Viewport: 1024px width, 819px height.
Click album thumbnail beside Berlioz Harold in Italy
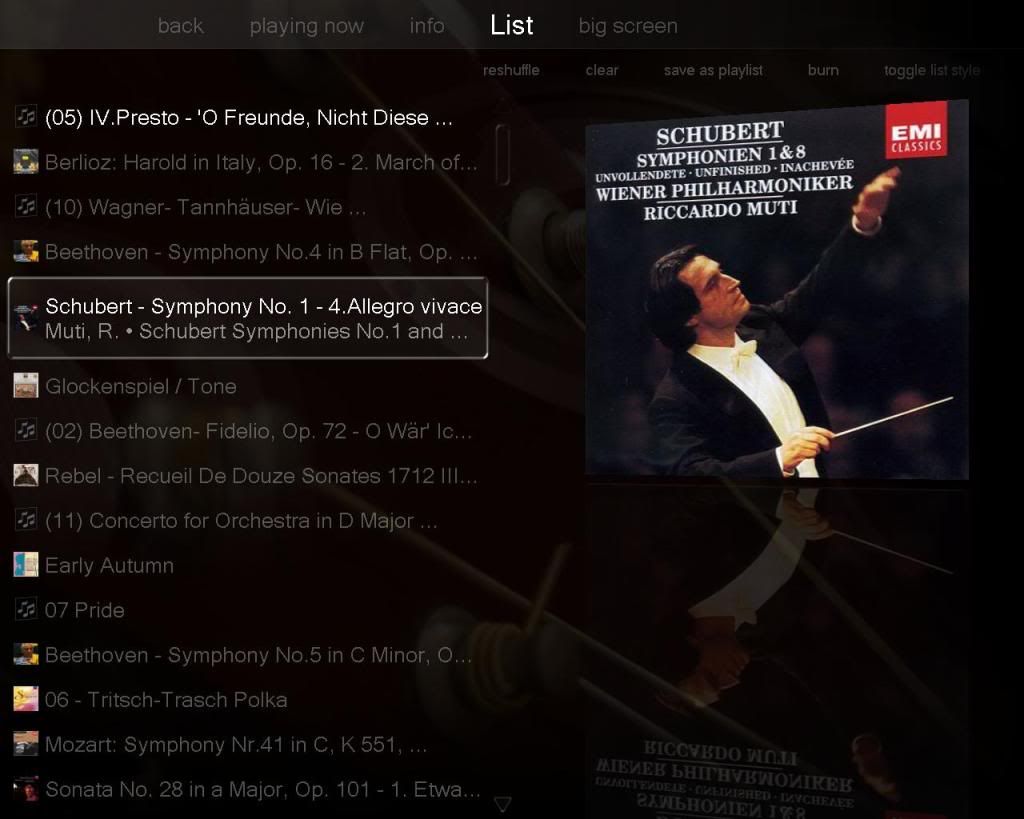(25, 161)
